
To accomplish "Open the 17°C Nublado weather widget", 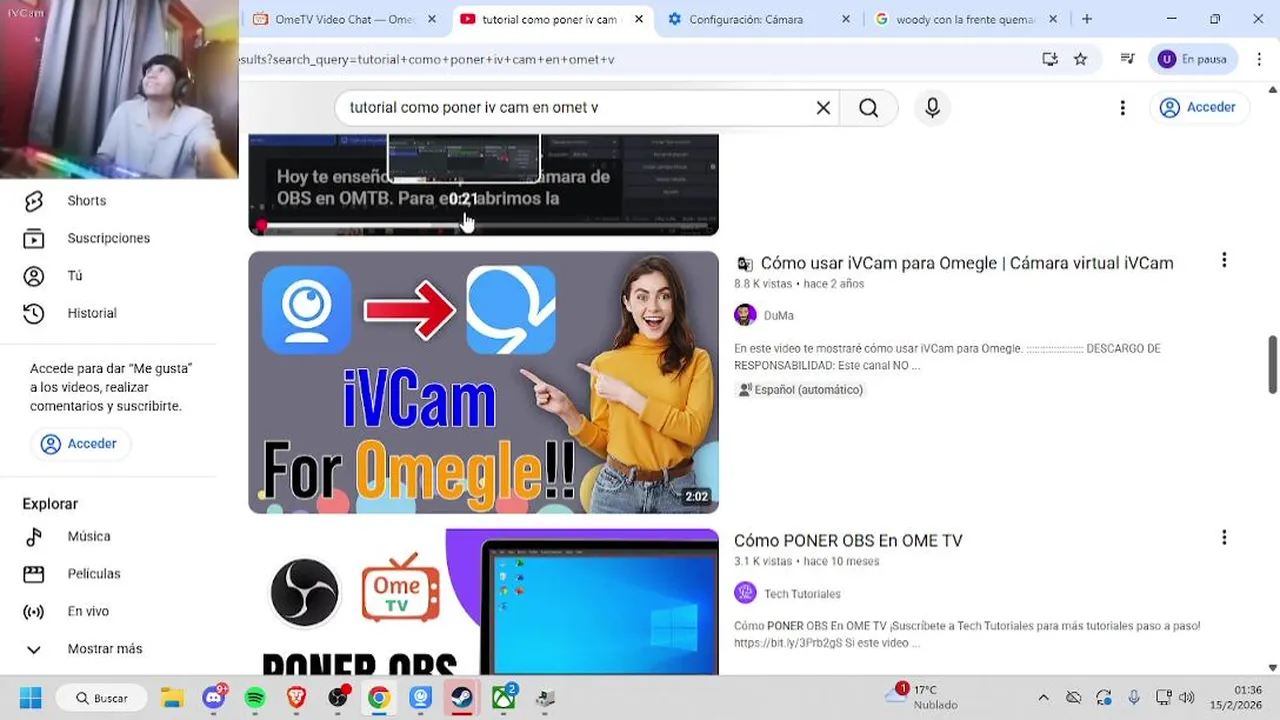I will [x=922, y=697].
